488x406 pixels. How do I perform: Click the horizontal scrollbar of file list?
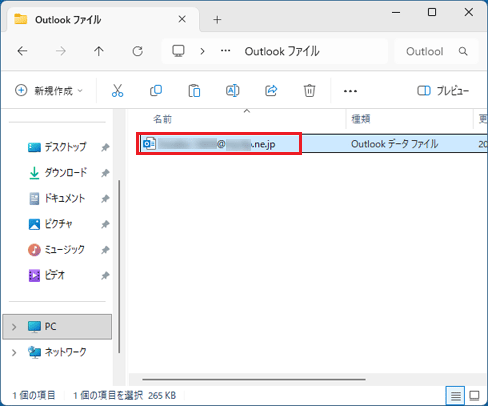pos(254,379)
